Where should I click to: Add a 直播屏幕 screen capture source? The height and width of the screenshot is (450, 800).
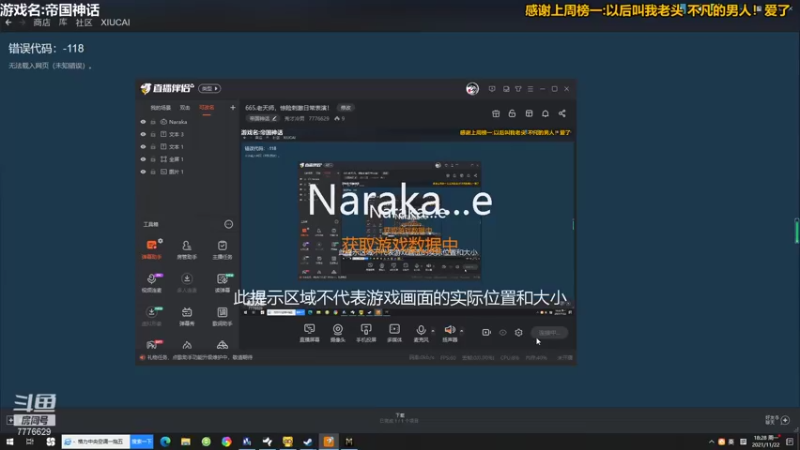(x=309, y=333)
